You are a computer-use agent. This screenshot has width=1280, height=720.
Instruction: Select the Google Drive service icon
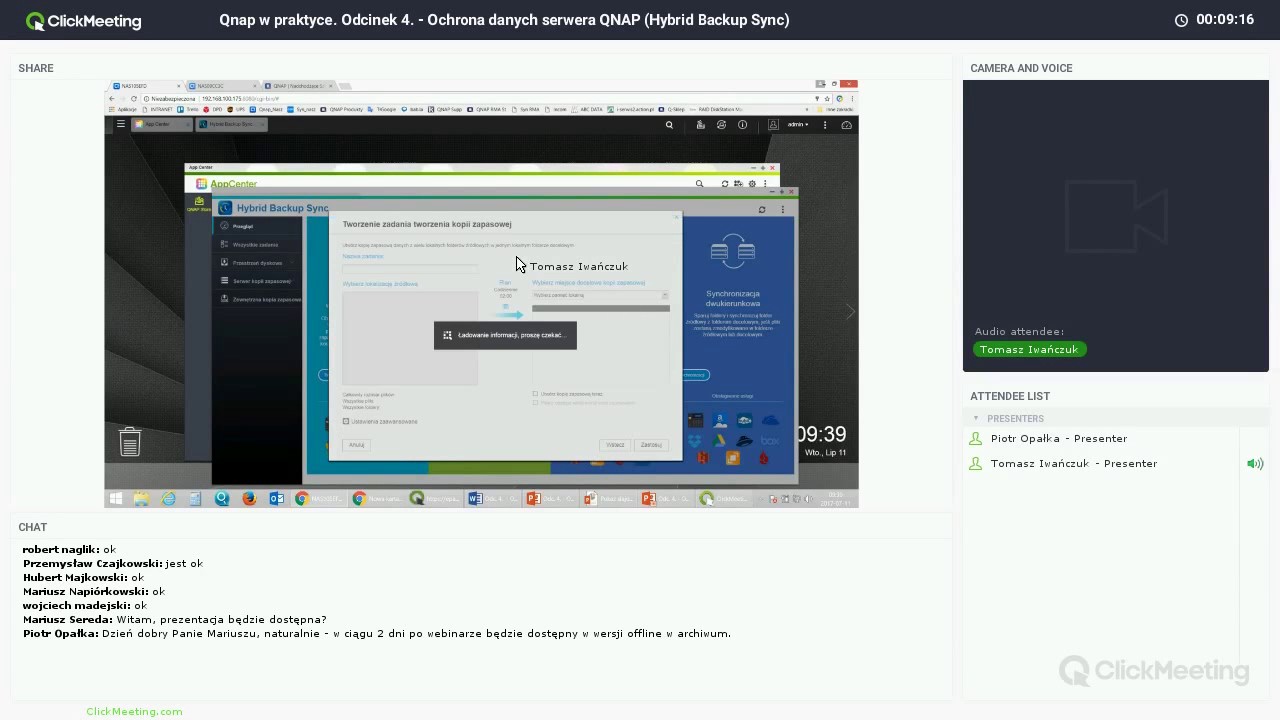point(719,440)
